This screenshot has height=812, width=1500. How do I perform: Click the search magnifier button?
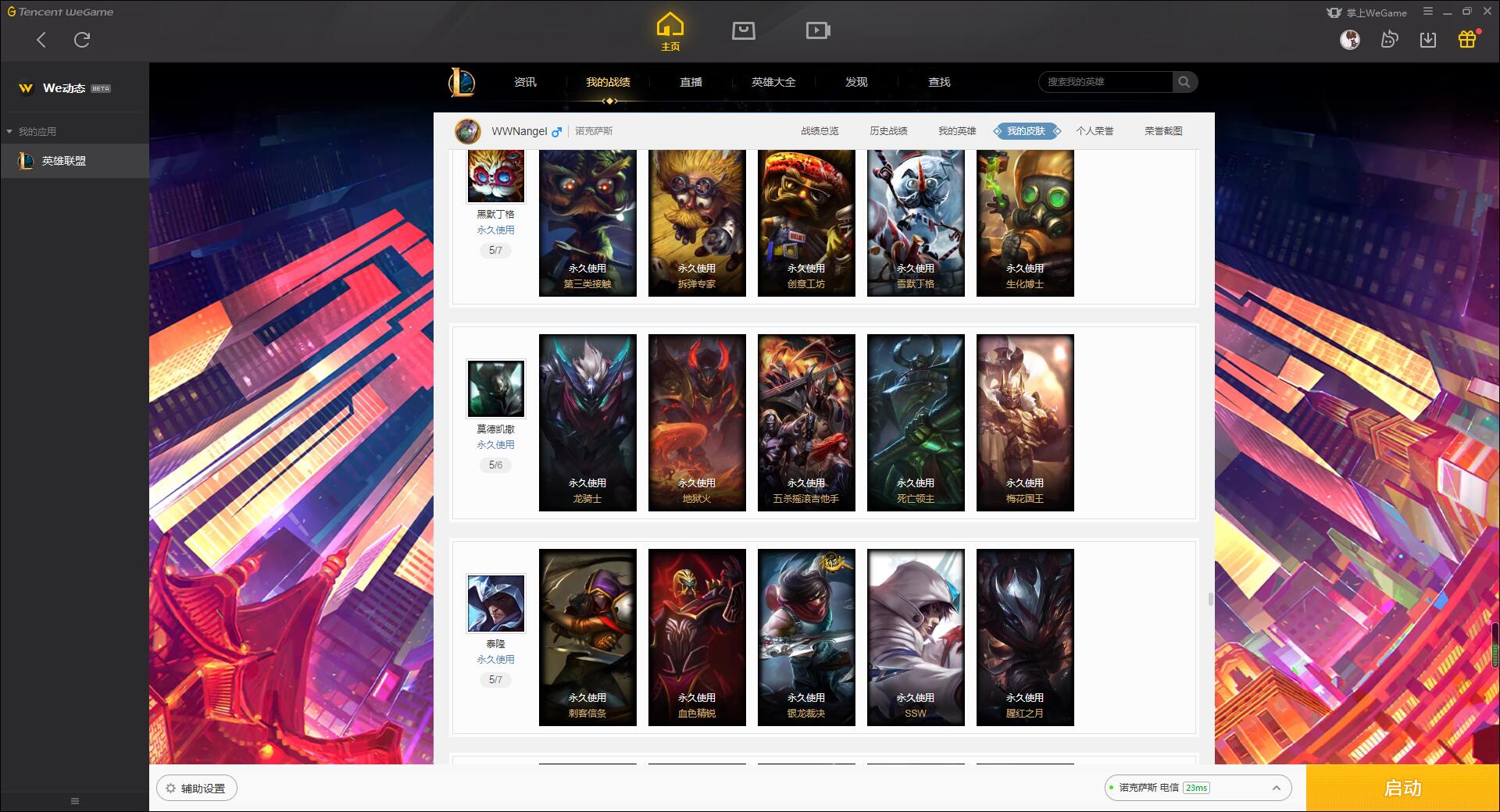pyautogui.click(x=1184, y=82)
